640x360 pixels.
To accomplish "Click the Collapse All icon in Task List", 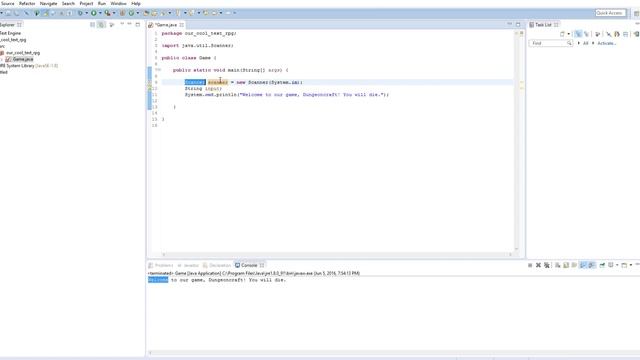I will point(625,34).
